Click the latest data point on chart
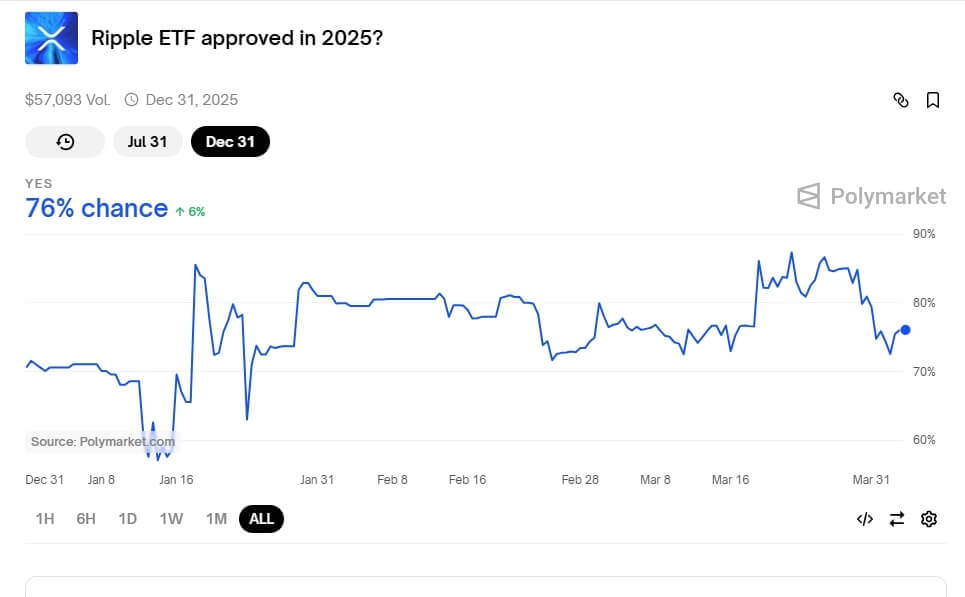The image size is (965, 597). point(905,329)
